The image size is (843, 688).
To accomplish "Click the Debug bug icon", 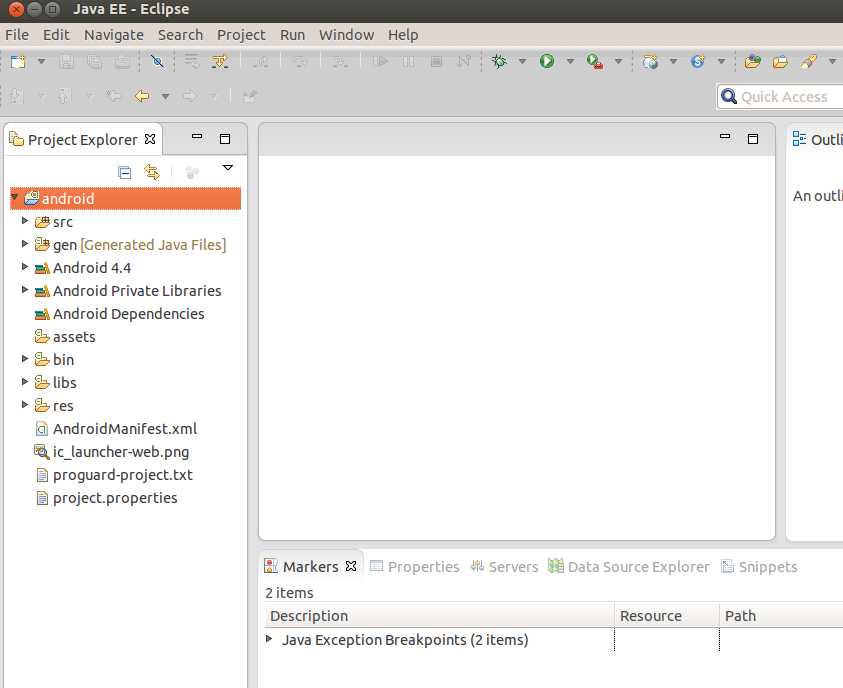I will point(499,61).
